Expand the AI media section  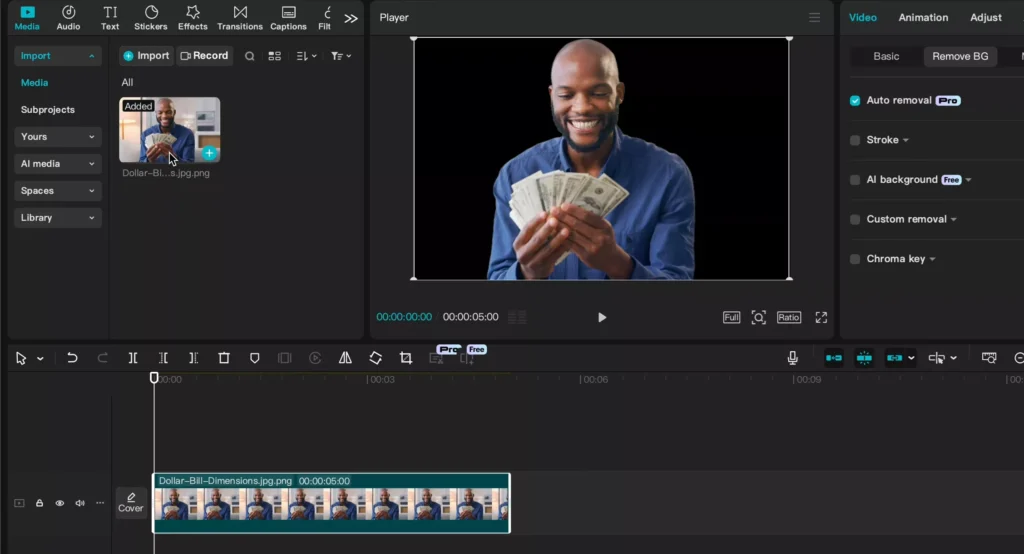57,163
